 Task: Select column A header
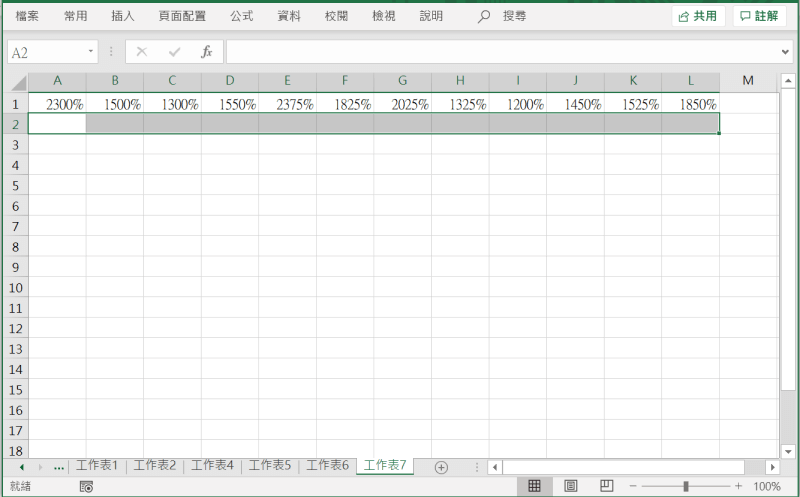(x=57, y=81)
